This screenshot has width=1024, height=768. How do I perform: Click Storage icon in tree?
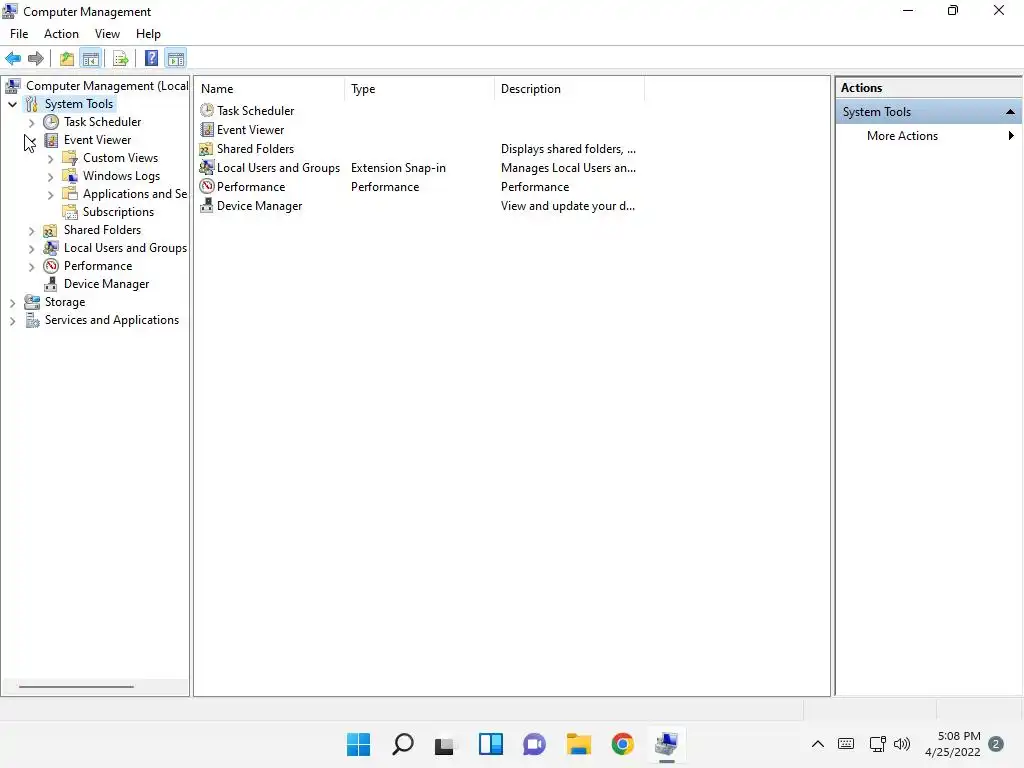click(32, 302)
